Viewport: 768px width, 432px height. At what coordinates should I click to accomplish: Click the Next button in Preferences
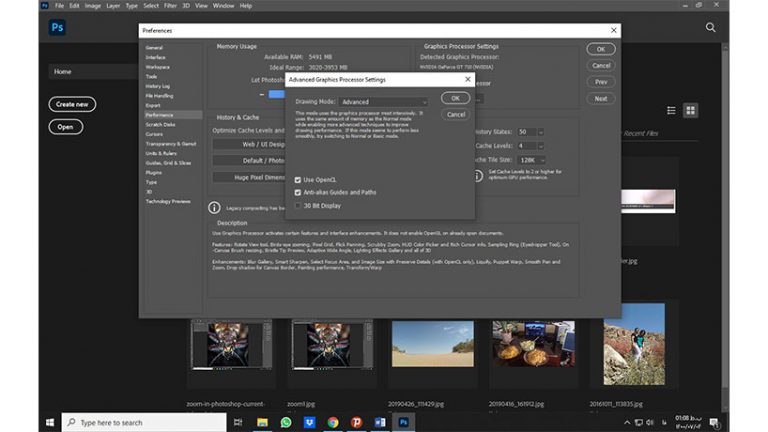pyautogui.click(x=601, y=98)
